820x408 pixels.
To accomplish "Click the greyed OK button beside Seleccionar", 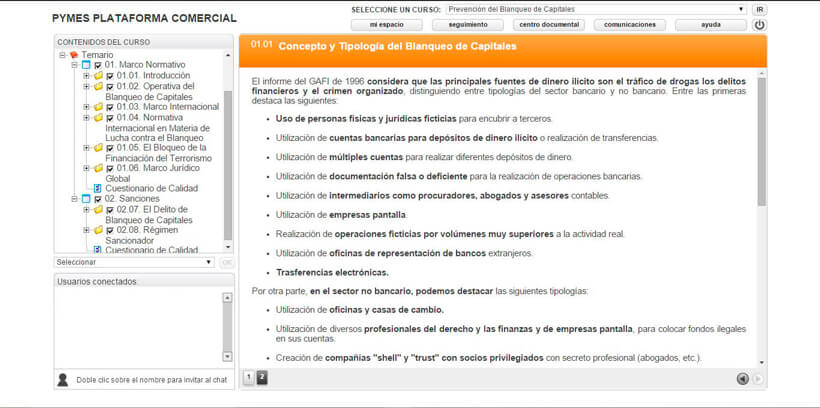I will (227, 262).
